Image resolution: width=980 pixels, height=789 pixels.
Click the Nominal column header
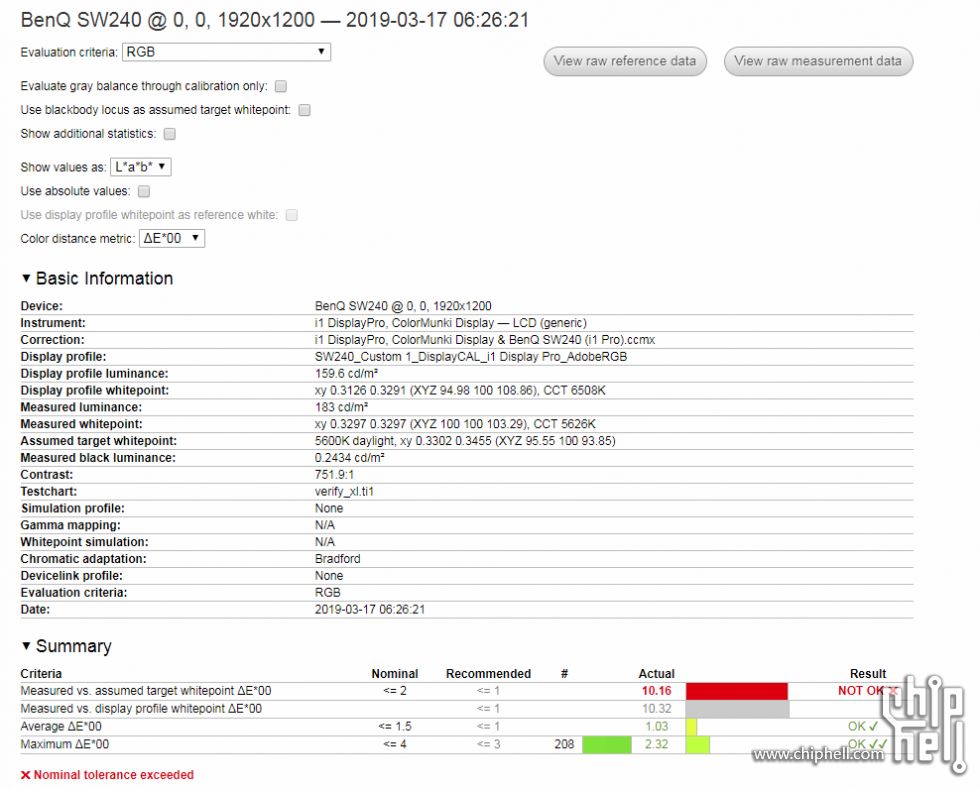coord(394,674)
